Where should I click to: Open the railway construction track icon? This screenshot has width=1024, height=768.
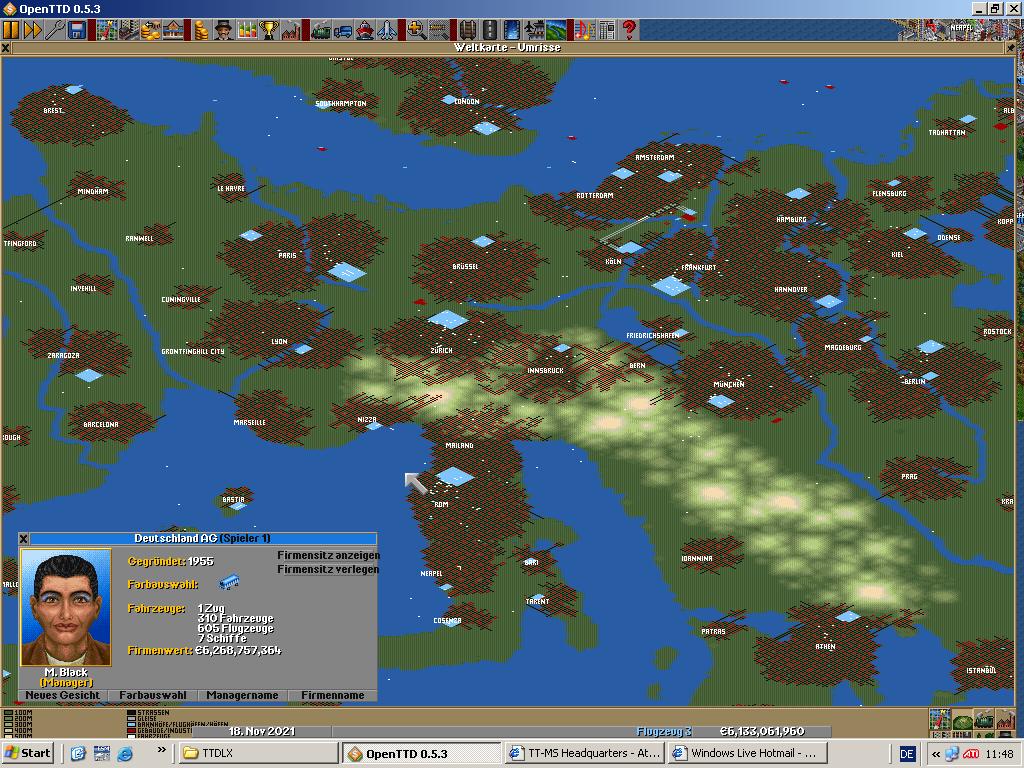click(x=468, y=30)
